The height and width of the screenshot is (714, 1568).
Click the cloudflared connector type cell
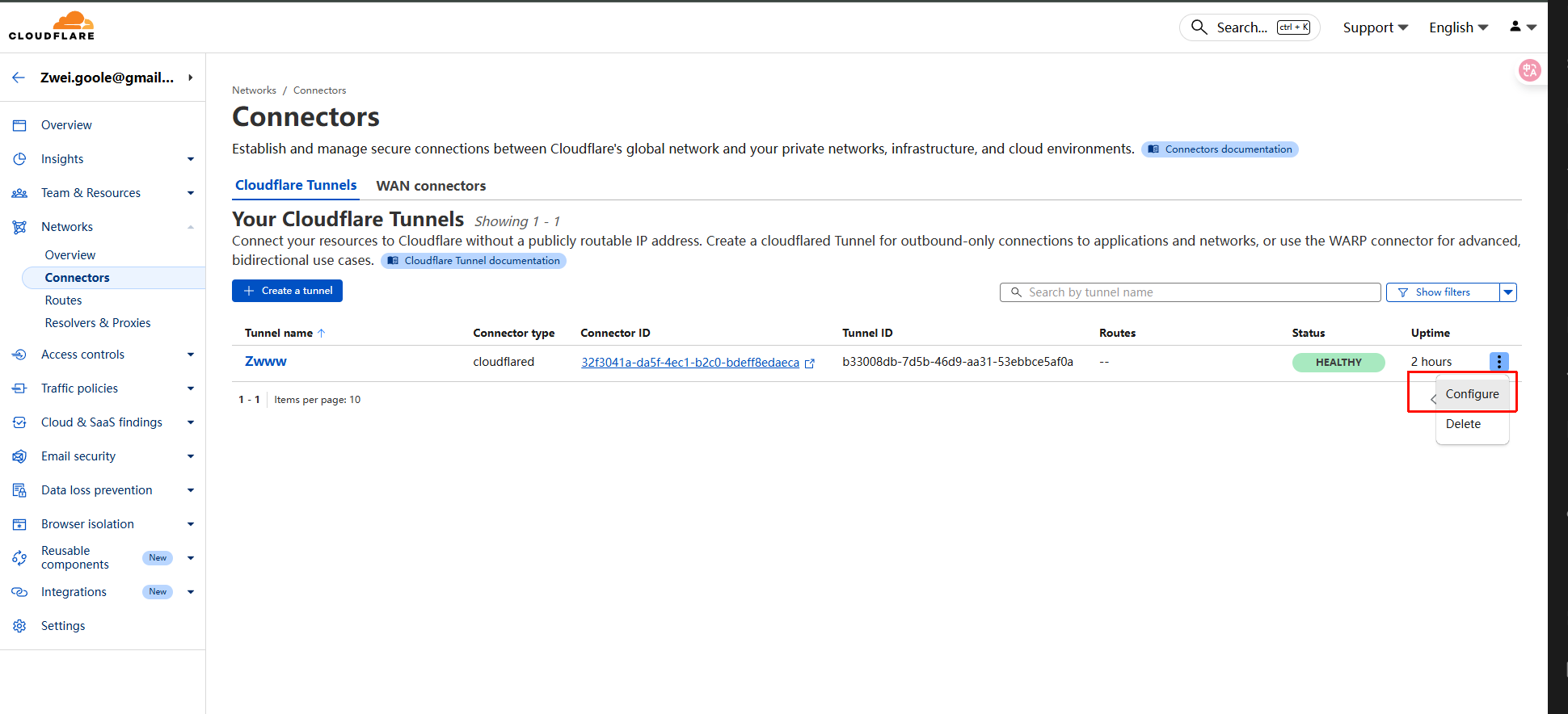click(504, 362)
